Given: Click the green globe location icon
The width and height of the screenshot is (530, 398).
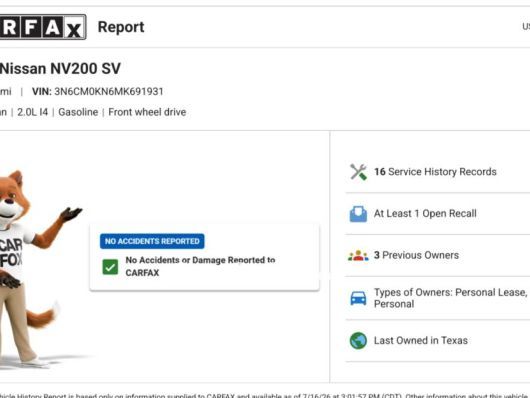Looking at the screenshot, I should click(x=358, y=341).
